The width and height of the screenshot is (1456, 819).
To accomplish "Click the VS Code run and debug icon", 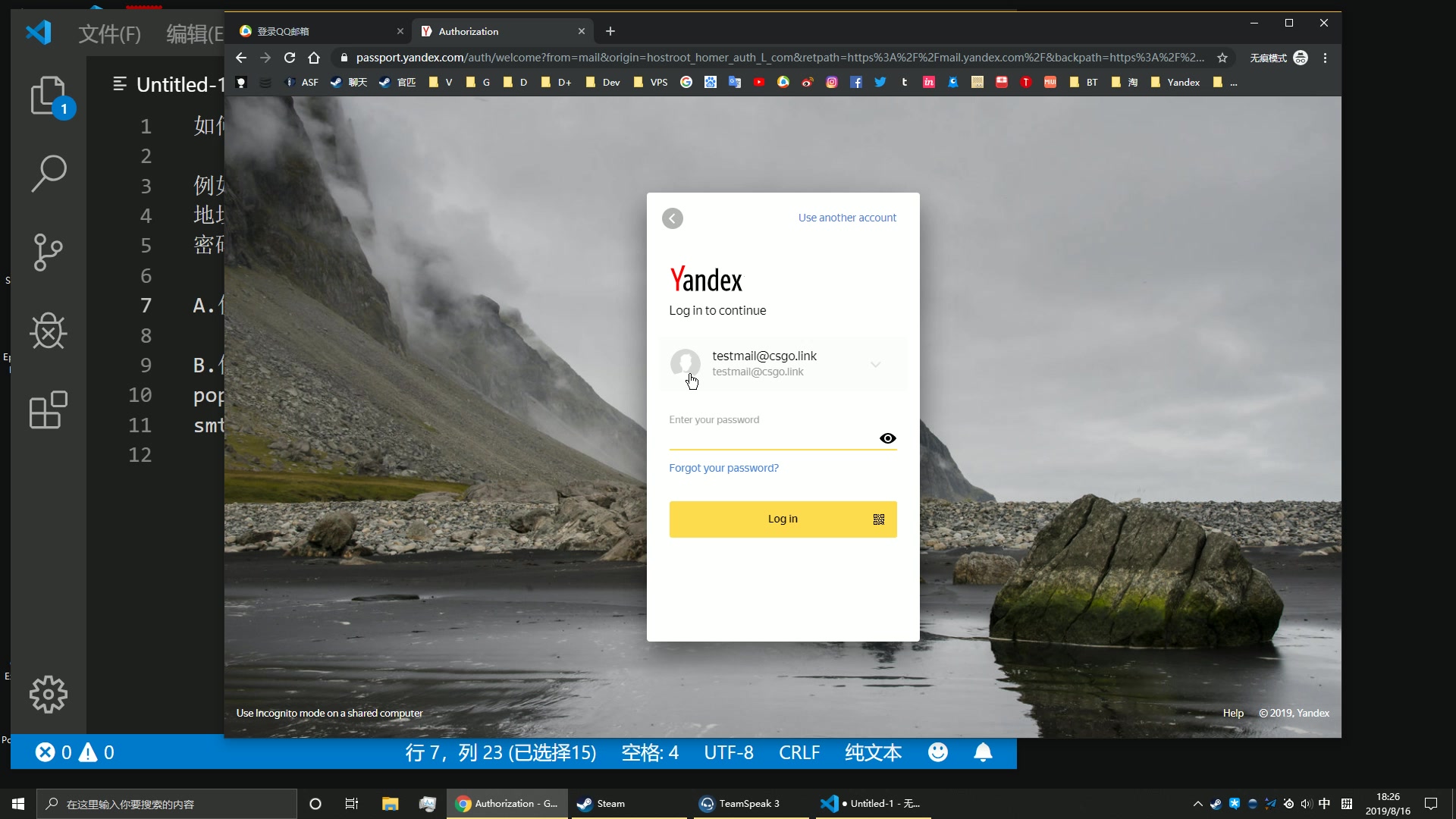I will click(x=47, y=332).
